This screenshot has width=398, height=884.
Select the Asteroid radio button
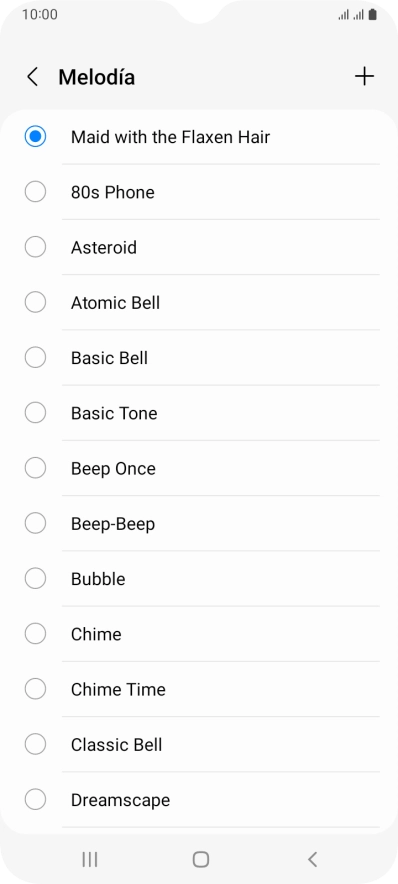pos(35,247)
